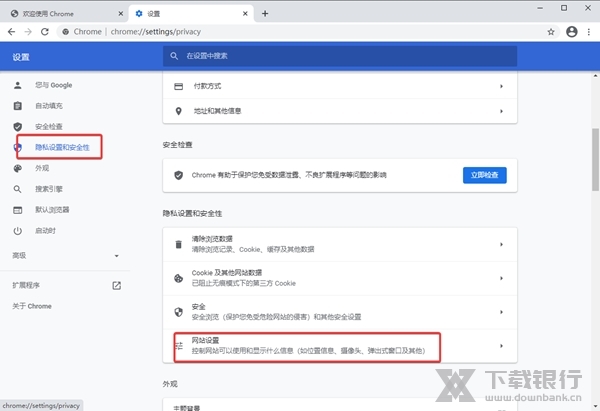Viewport: 600px width, 411px height.
Task: Click the trash icon for 清除浏览数据
Action: click(179, 245)
